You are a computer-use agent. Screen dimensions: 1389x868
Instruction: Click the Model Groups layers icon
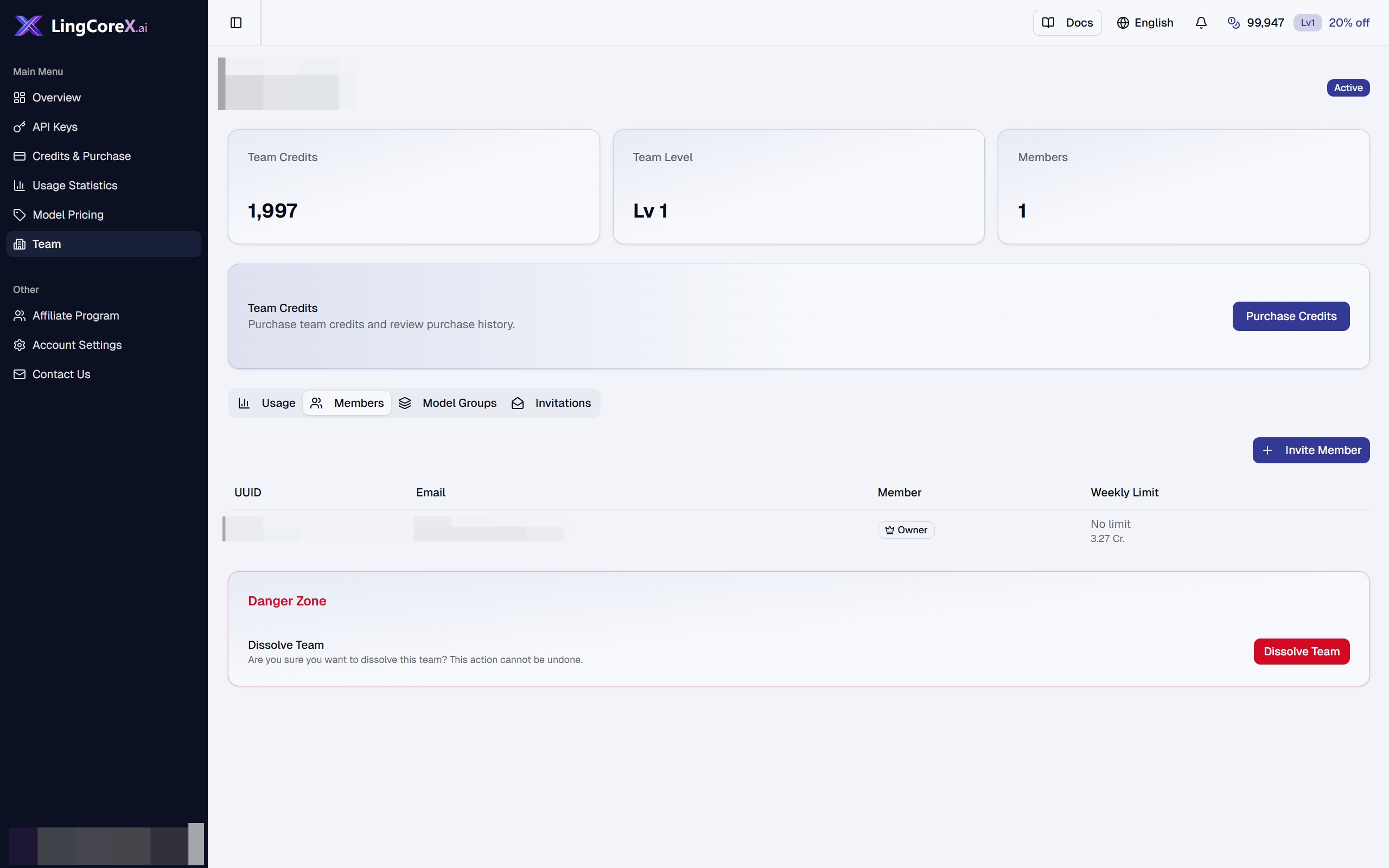pyautogui.click(x=405, y=403)
